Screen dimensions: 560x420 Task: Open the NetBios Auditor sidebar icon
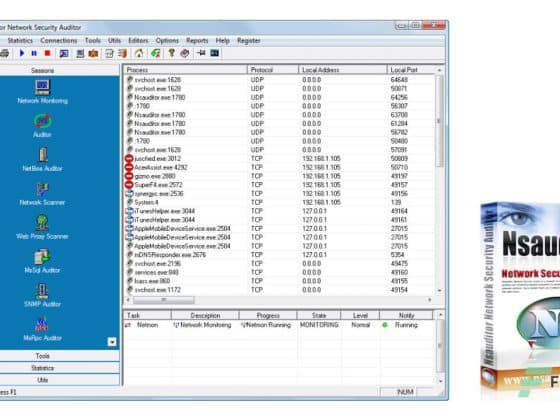42,155
